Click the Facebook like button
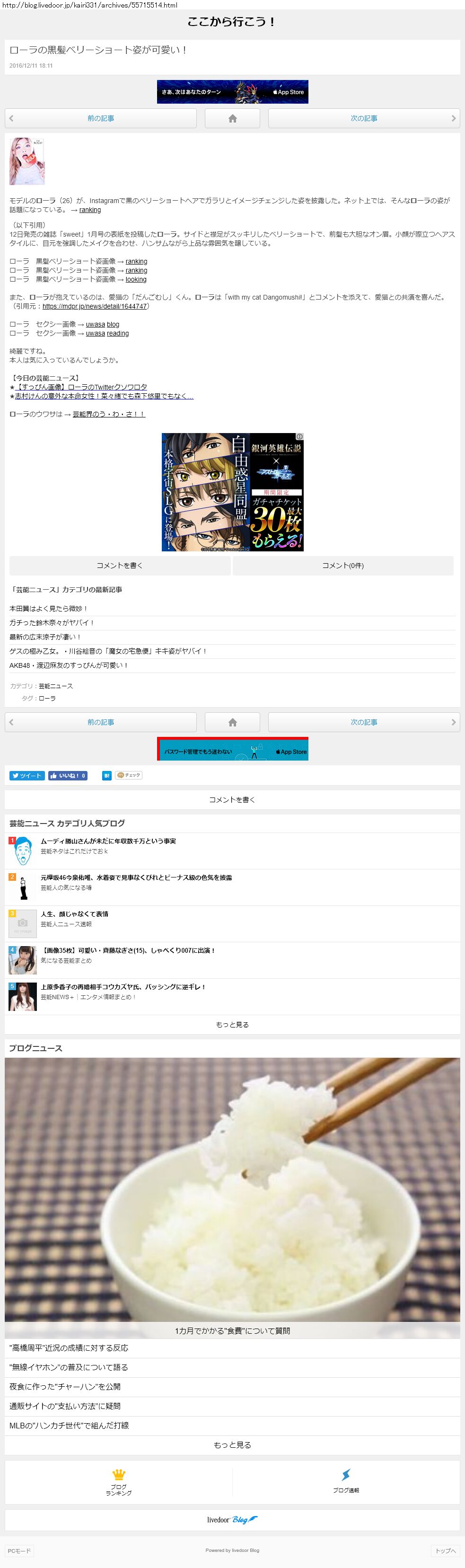Screen dimensions: 465x1568 [68, 775]
